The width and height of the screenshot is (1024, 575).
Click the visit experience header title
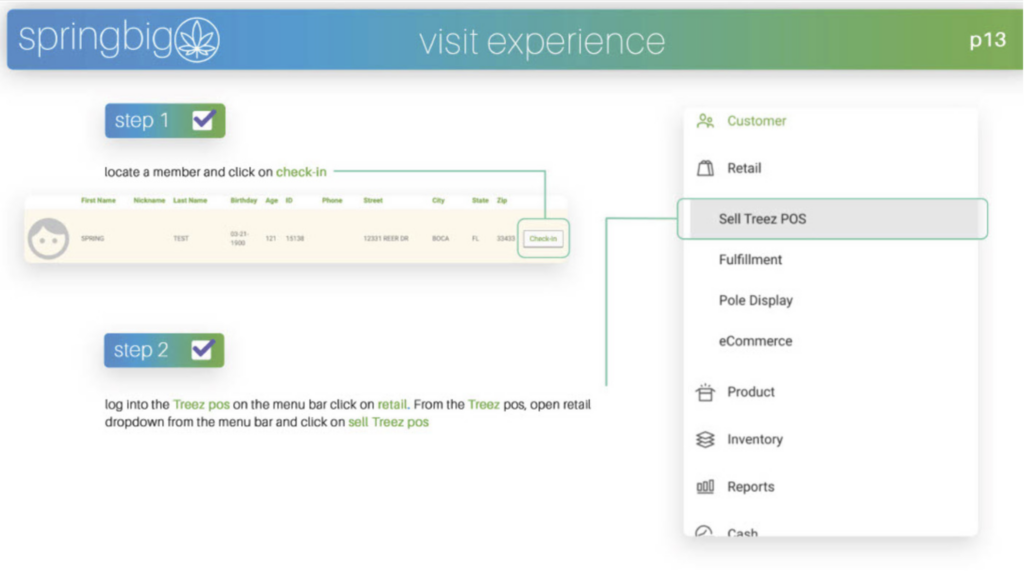pos(541,41)
